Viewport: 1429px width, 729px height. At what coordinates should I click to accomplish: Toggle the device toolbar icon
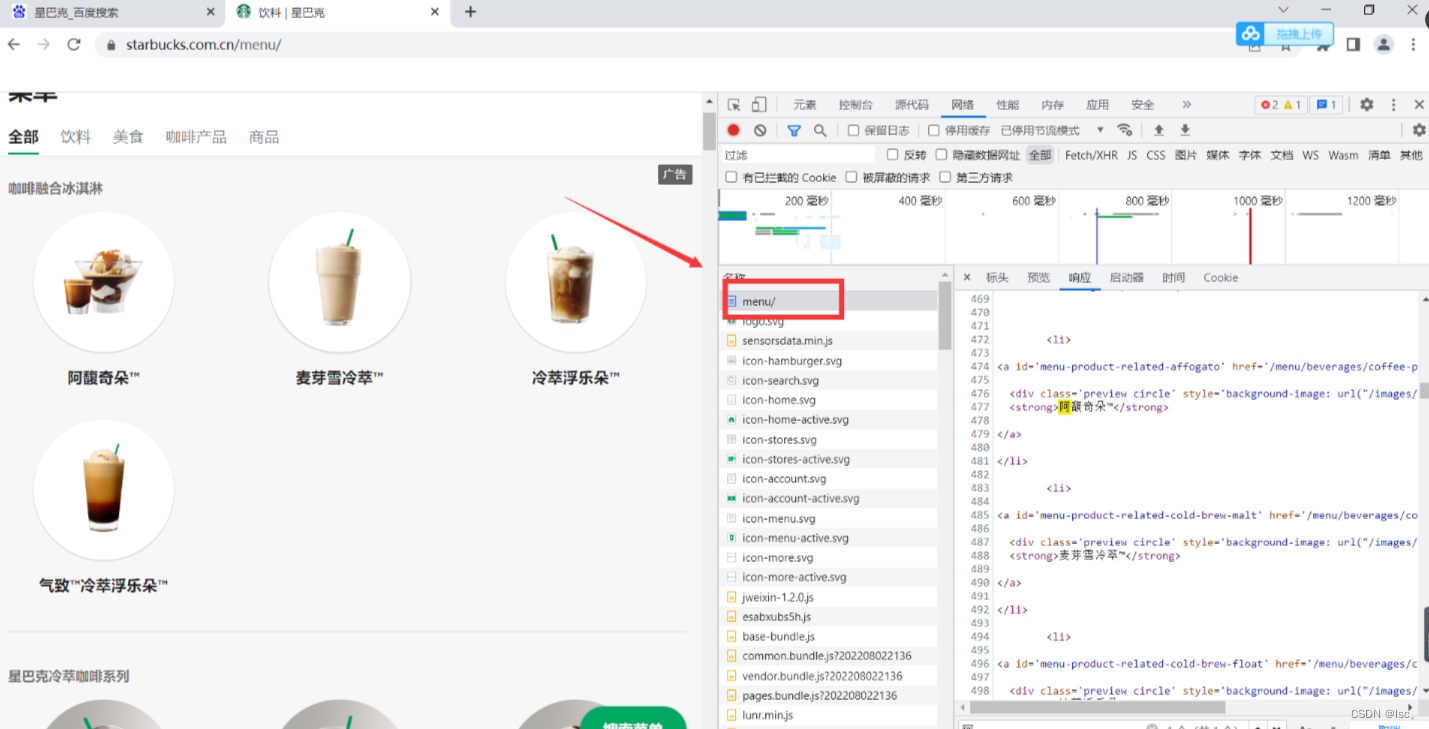tap(759, 105)
